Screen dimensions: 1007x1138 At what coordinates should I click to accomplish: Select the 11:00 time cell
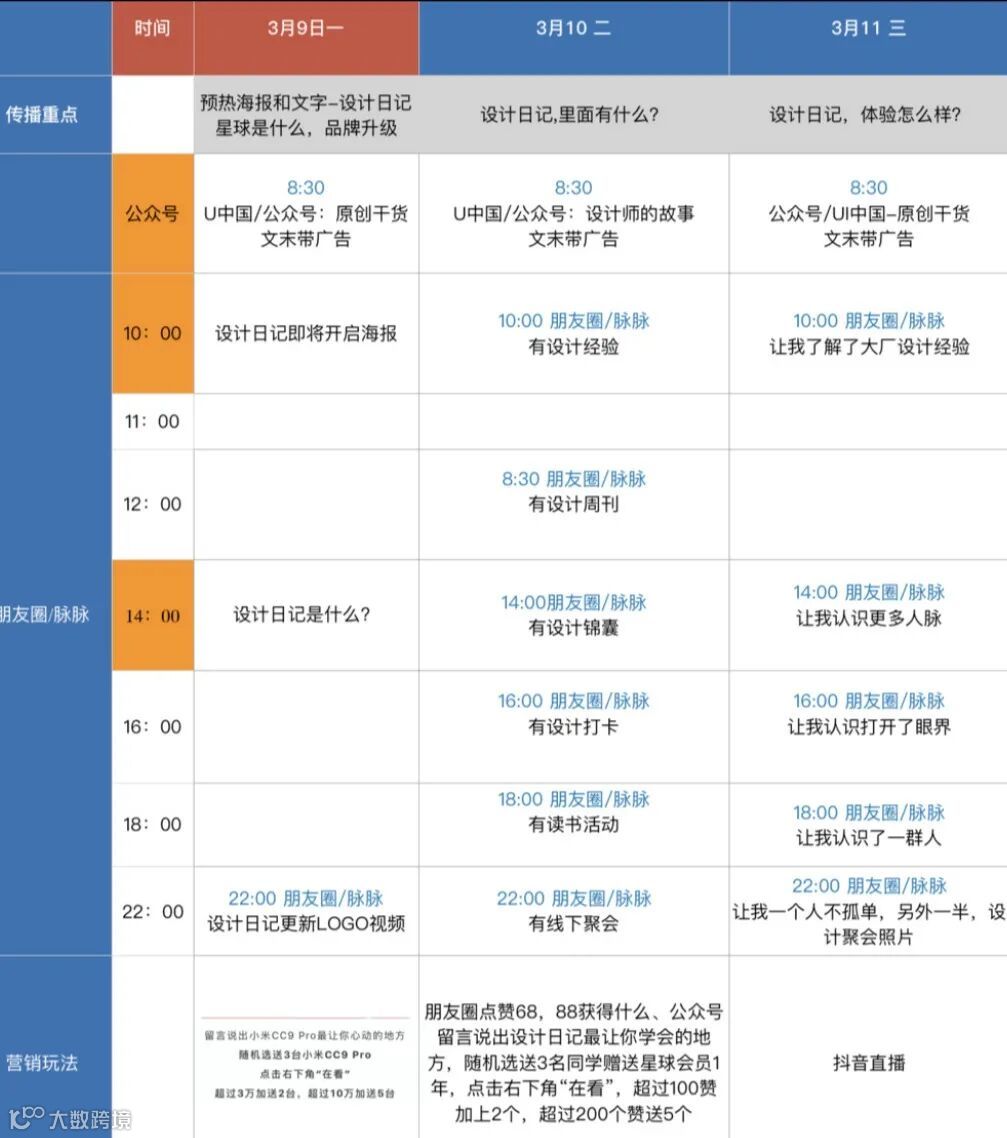(x=152, y=422)
